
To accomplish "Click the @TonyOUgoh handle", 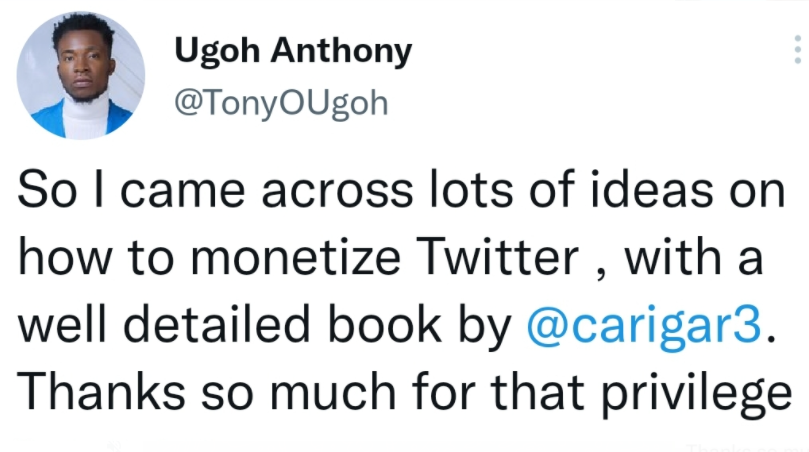I will pyautogui.click(x=280, y=104).
